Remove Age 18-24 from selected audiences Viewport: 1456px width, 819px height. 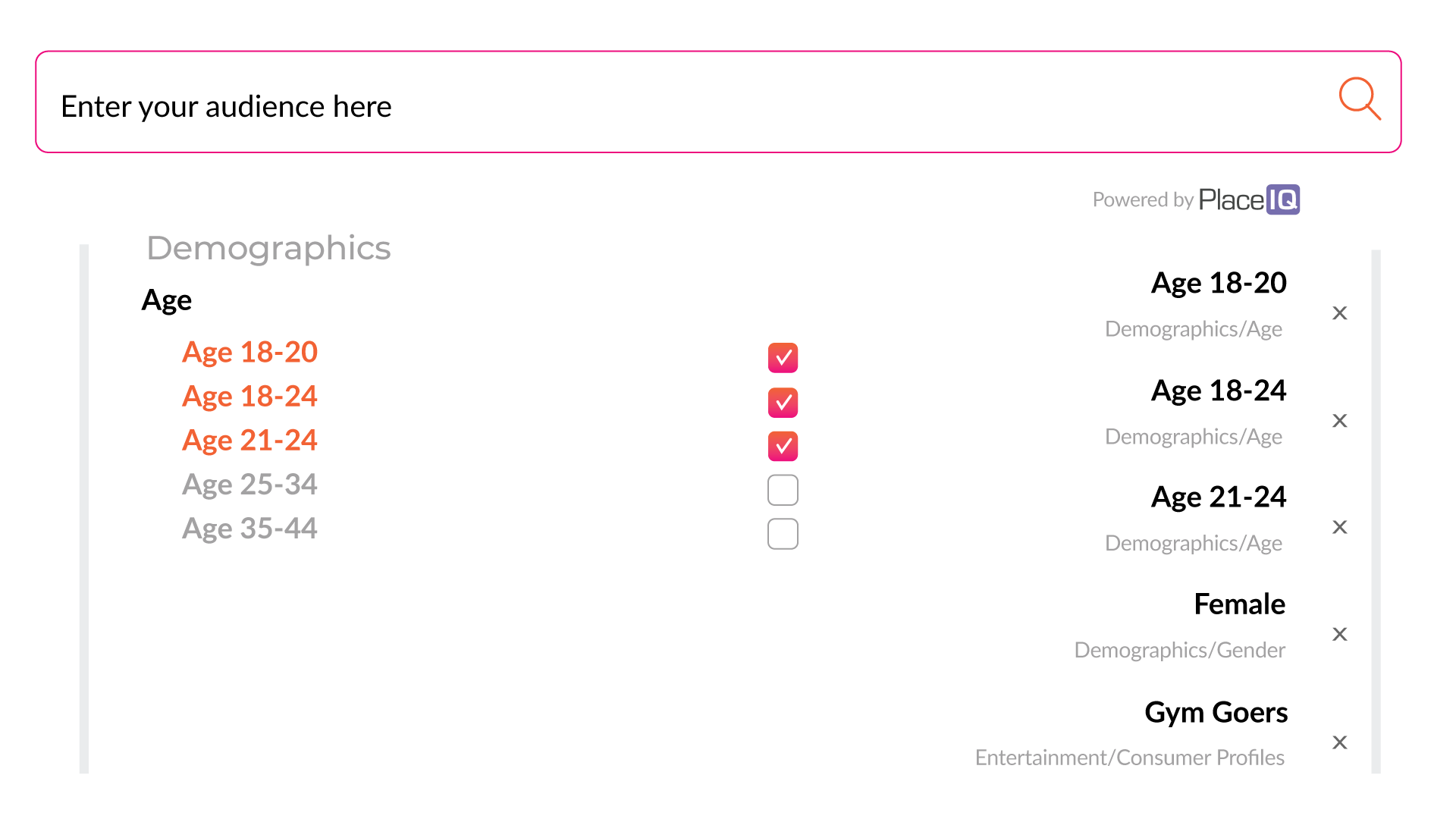tap(1340, 421)
